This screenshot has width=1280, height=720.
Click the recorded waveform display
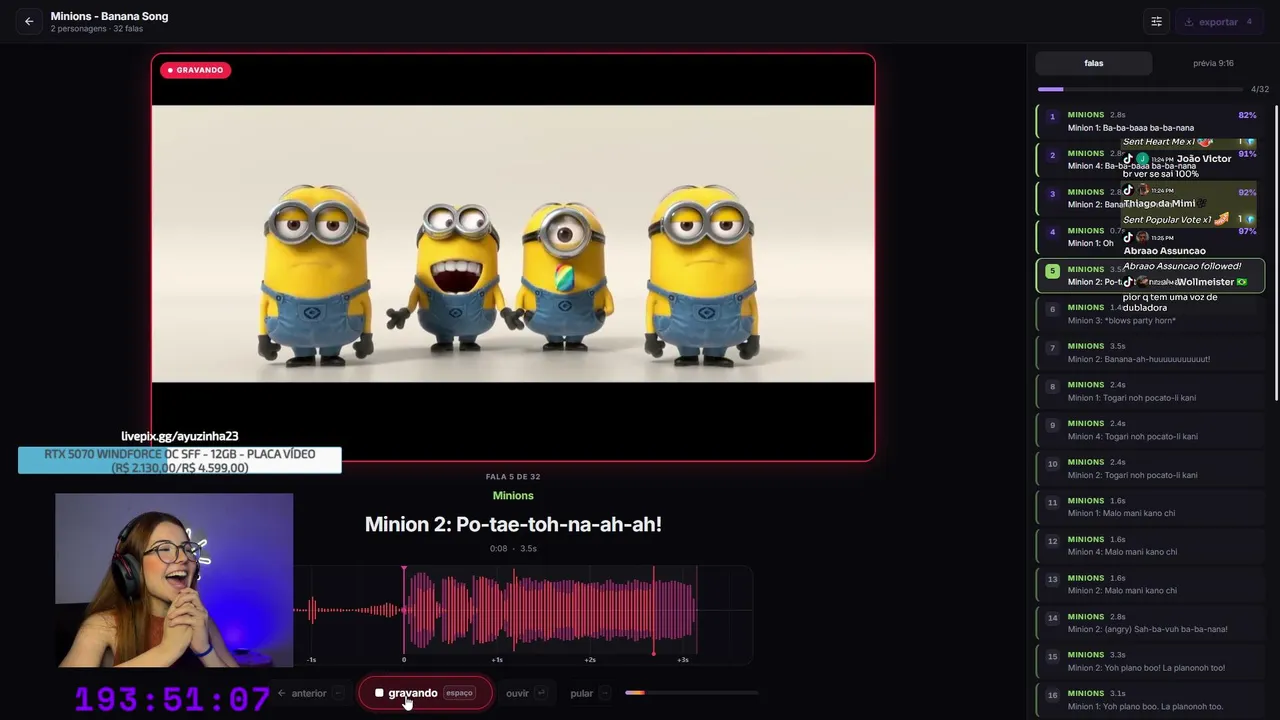click(522, 614)
